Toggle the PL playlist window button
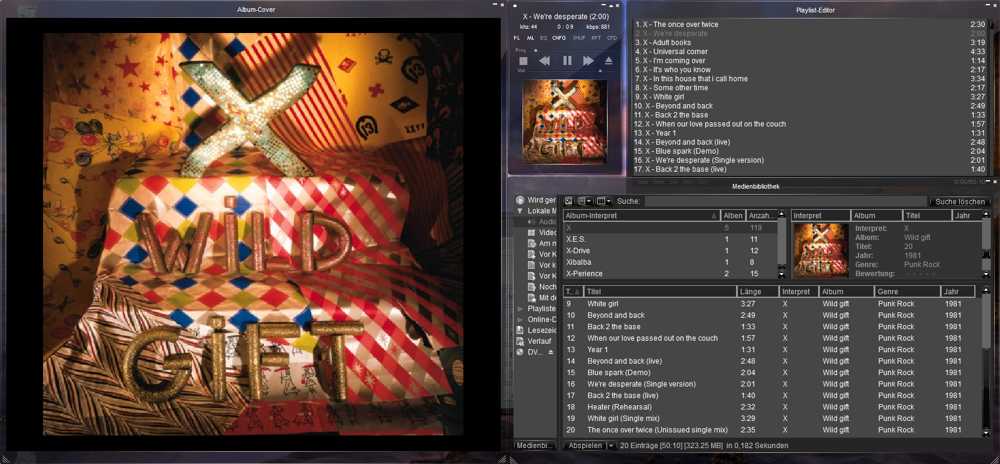The width and height of the screenshot is (1000, 464). 517,38
